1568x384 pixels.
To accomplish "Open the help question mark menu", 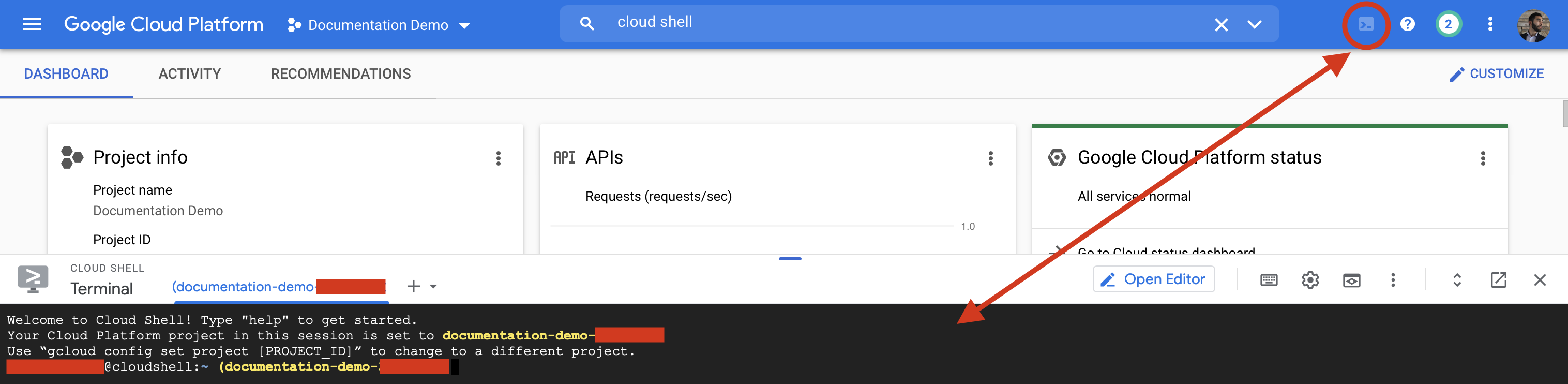I will point(1407,24).
